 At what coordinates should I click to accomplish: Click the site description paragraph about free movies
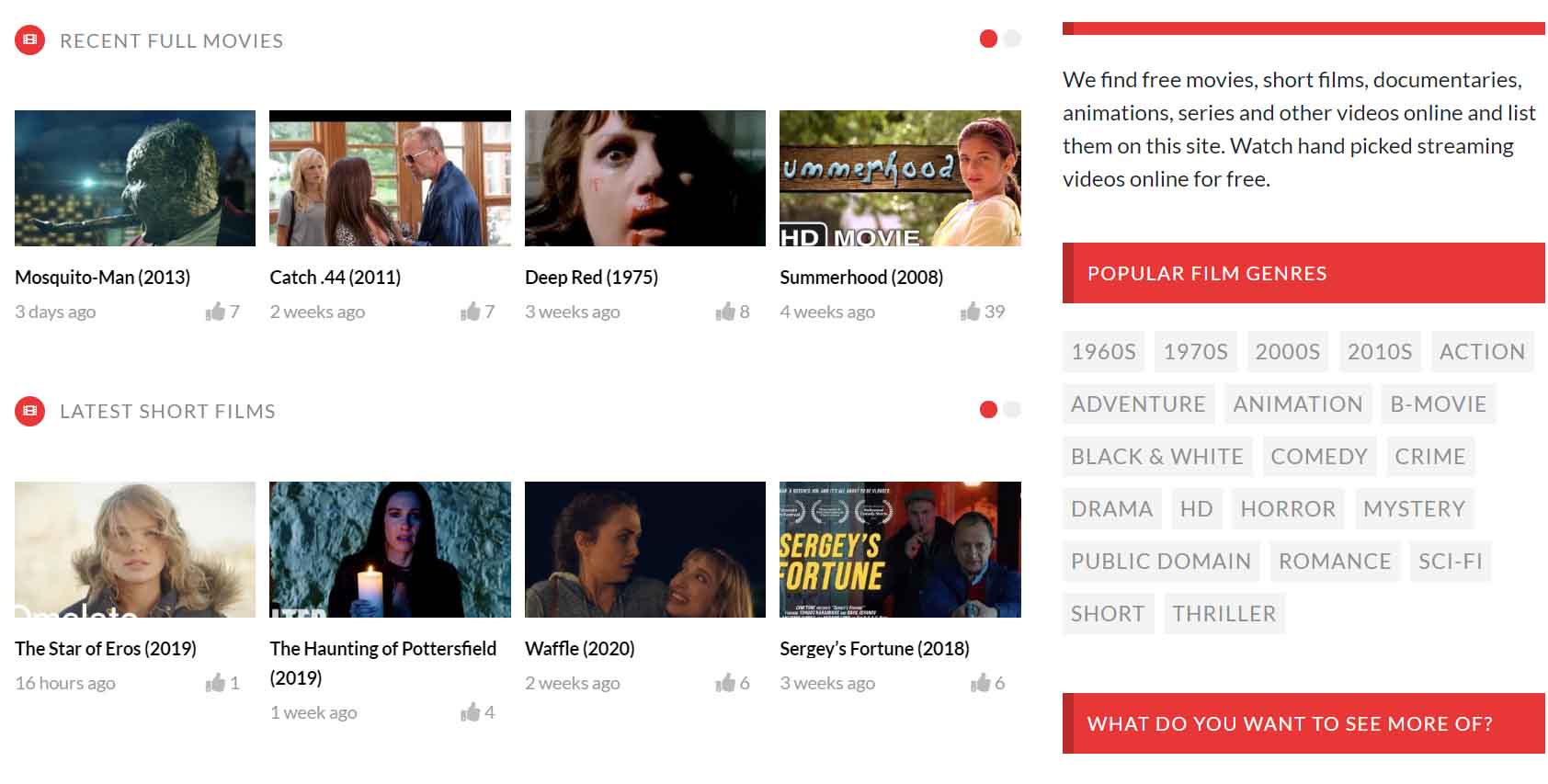[x=1300, y=130]
